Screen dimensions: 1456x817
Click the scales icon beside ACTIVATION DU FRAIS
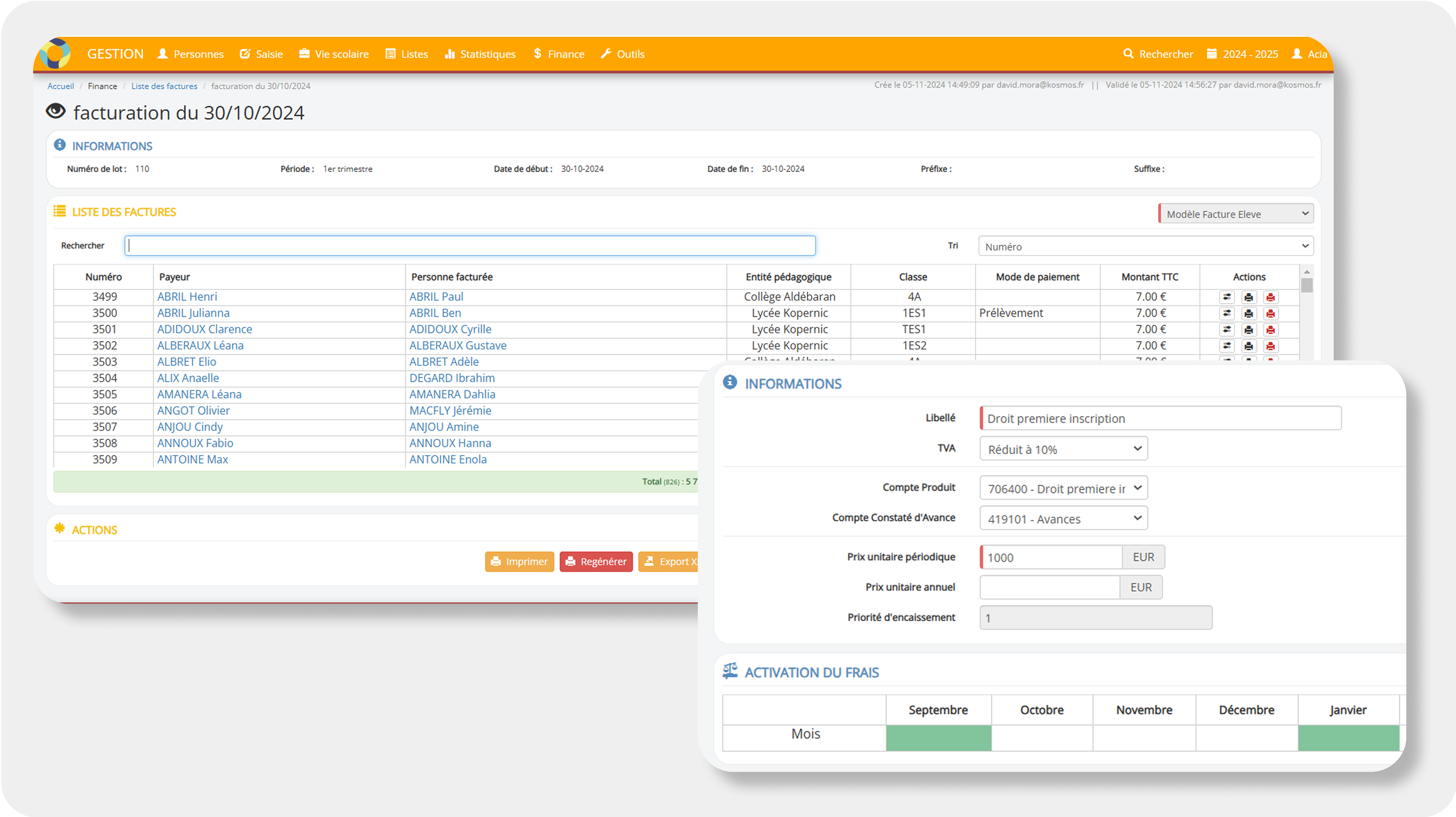click(x=730, y=671)
